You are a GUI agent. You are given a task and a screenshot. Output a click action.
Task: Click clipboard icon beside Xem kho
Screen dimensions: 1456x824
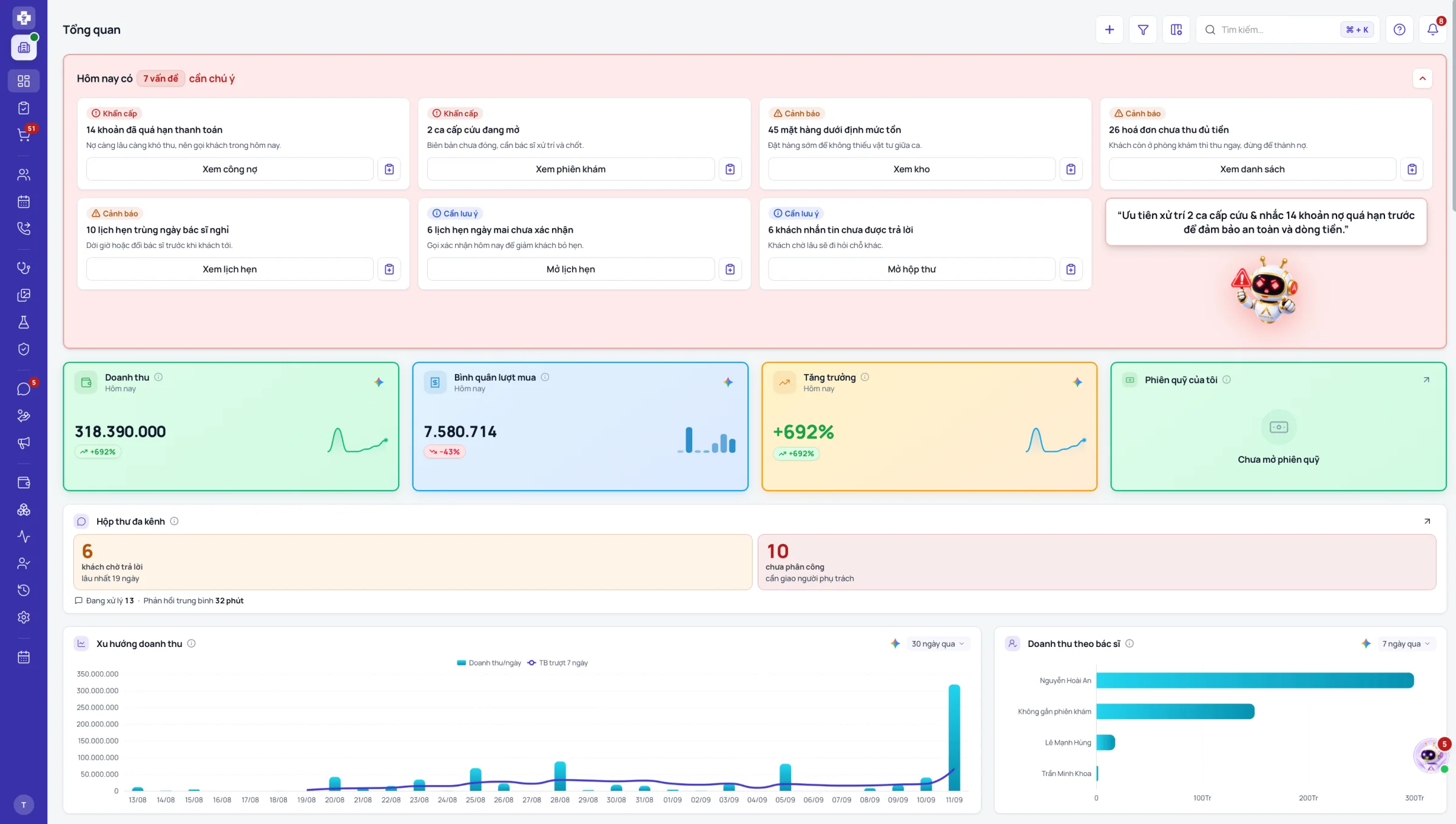[x=1071, y=169]
